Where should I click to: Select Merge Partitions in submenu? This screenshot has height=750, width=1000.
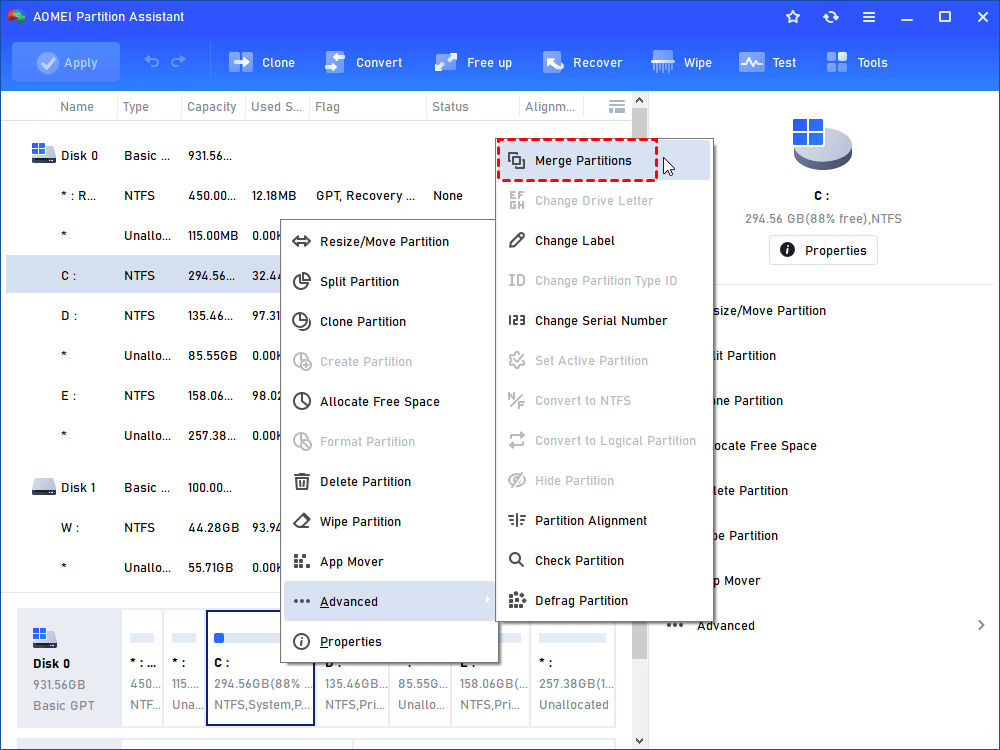(603, 161)
